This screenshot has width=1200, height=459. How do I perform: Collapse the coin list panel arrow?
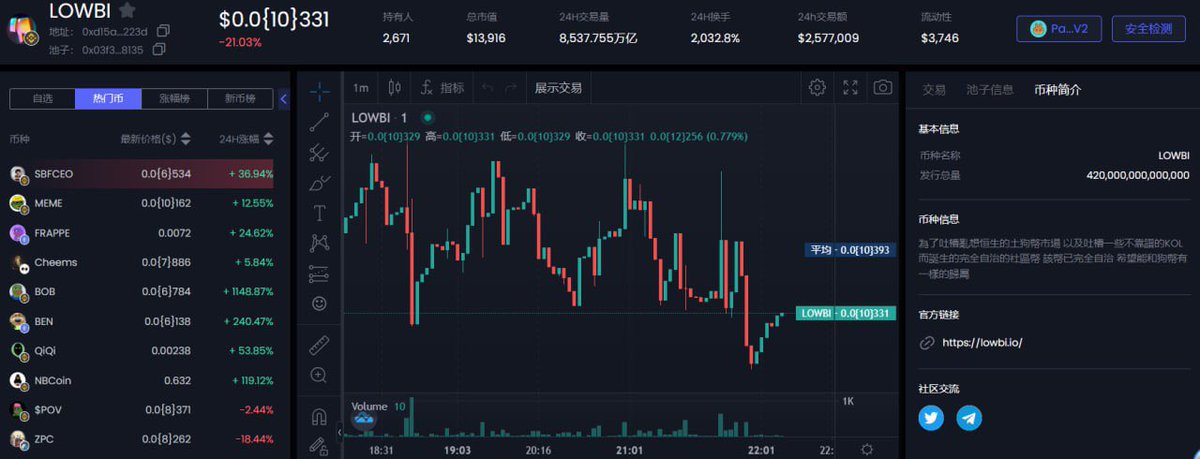(283, 98)
